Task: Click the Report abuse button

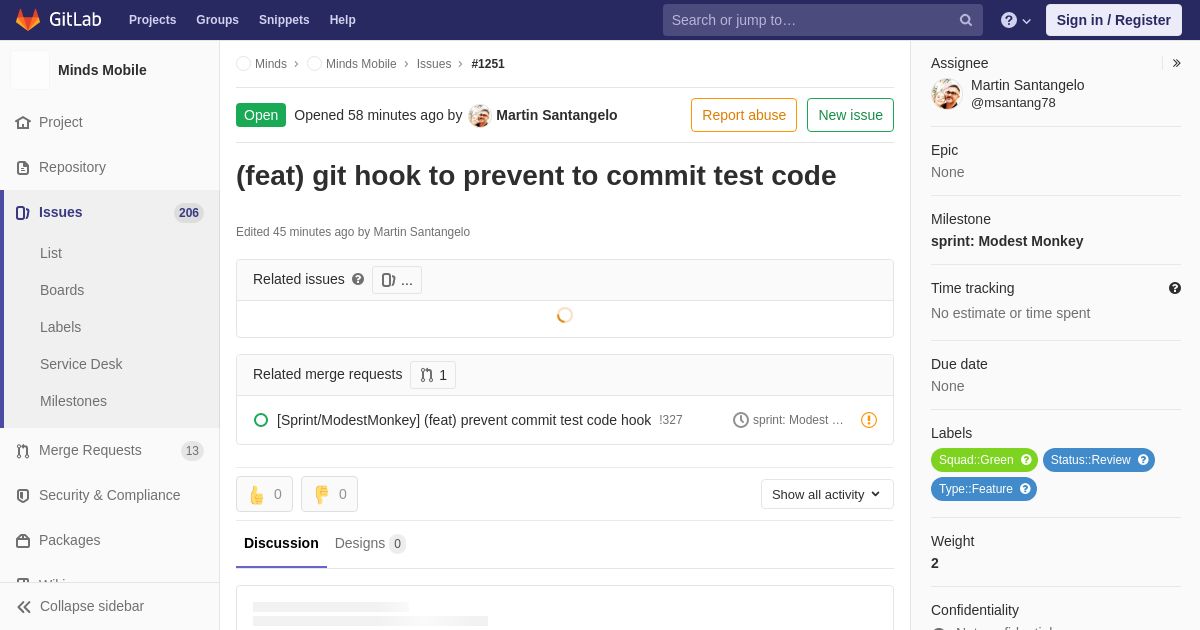Action: [744, 115]
